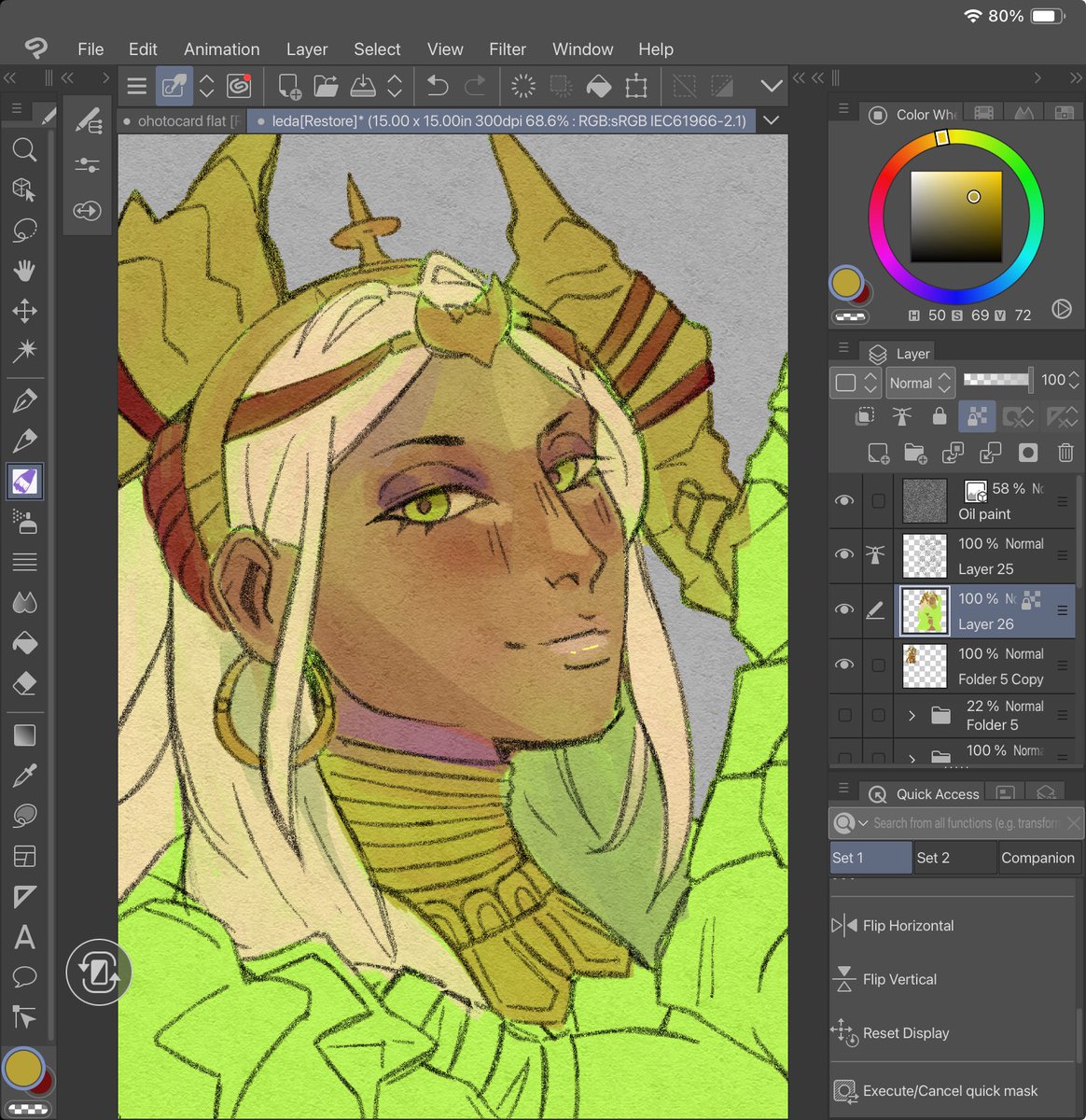This screenshot has height=1120, width=1086.
Task: Switch to Set 2 tab in Quick Access
Action: (954, 858)
